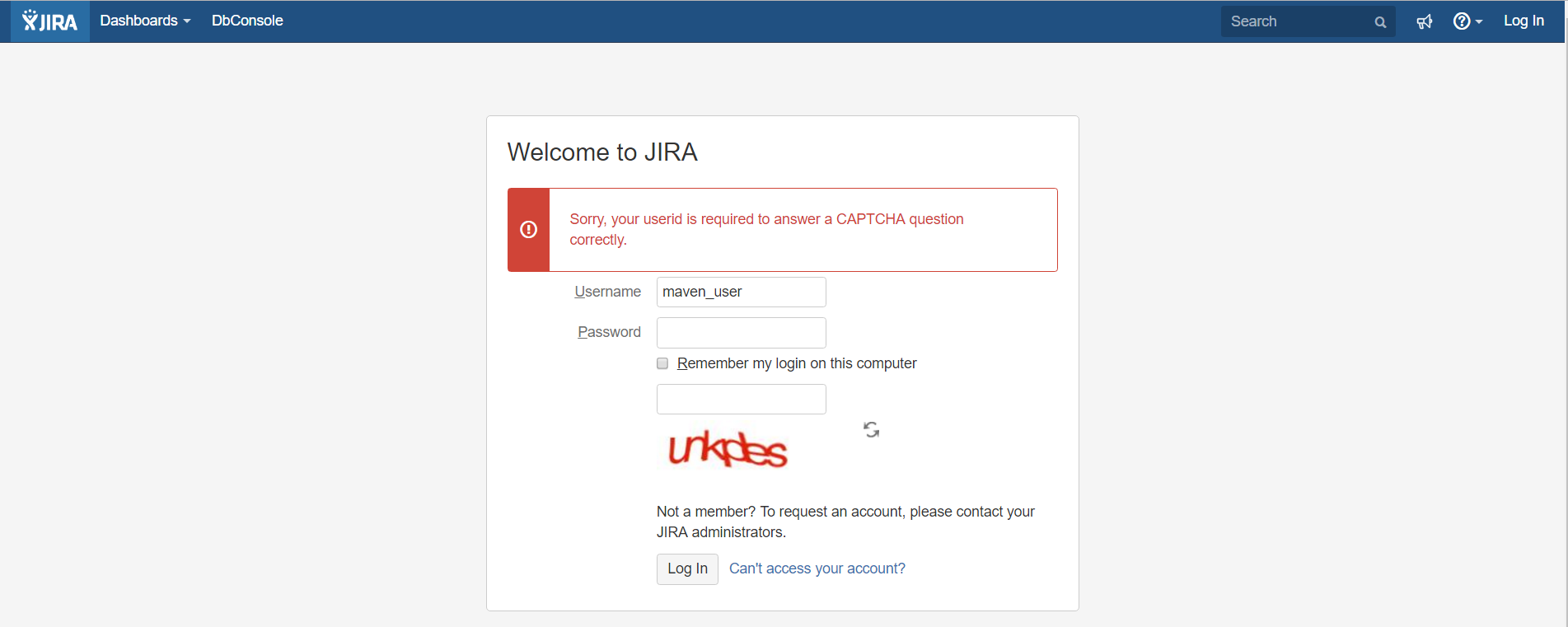Open the Dashboards dropdown menu

pos(145,21)
